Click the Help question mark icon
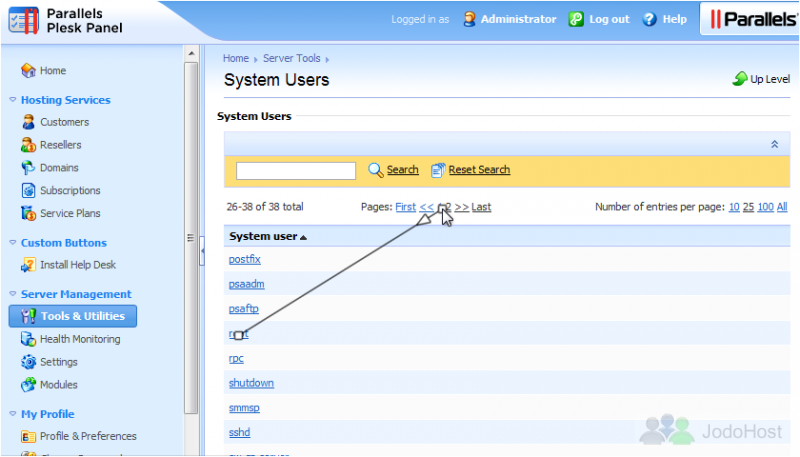 pos(649,19)
